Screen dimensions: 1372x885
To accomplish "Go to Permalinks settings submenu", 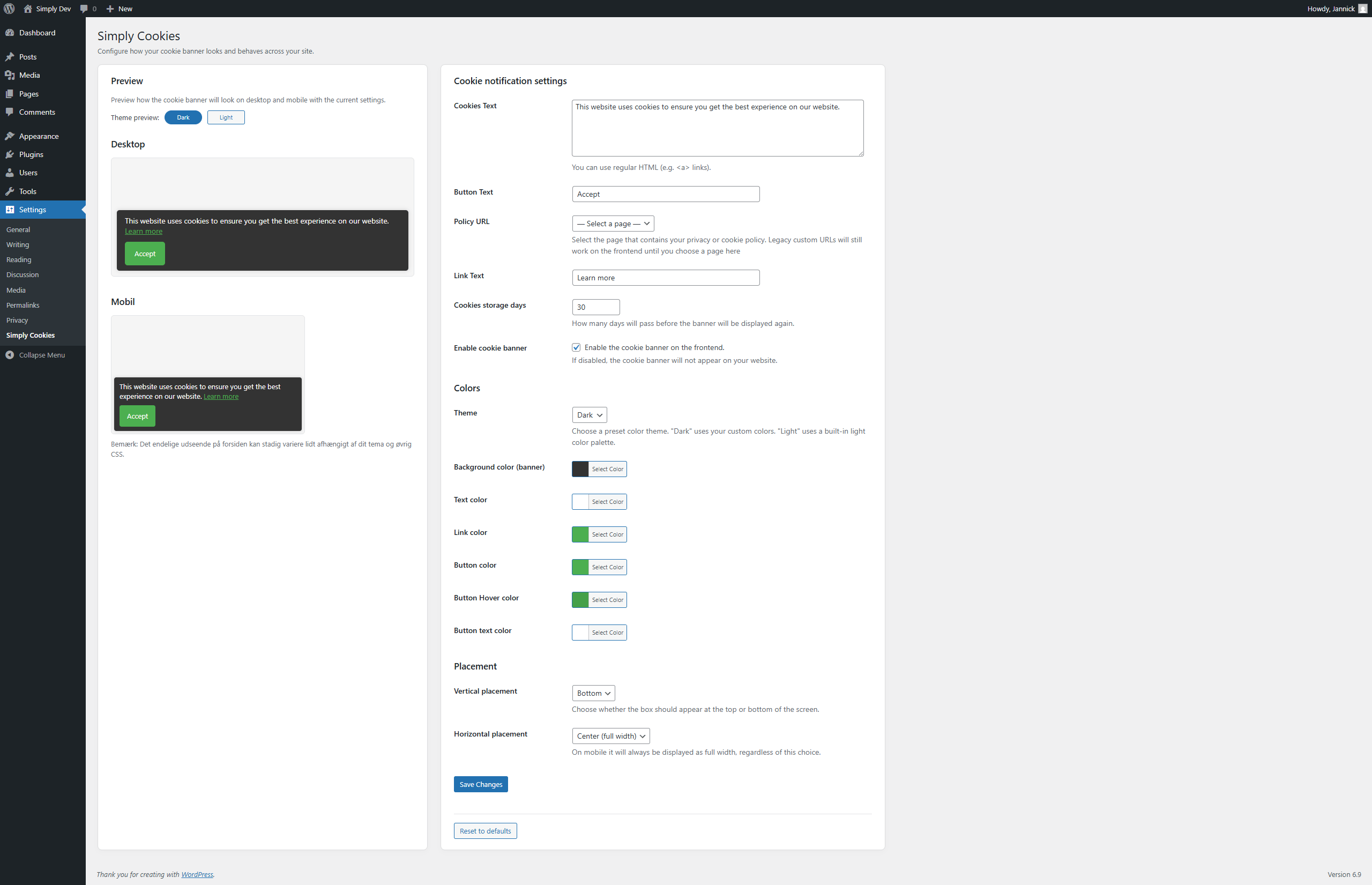I will pos(23,305).
